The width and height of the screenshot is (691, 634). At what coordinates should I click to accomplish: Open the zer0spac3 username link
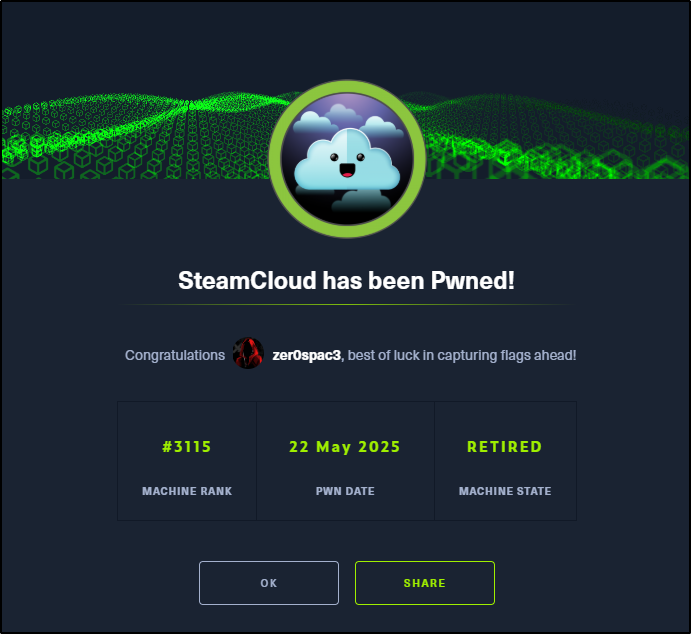306,355
